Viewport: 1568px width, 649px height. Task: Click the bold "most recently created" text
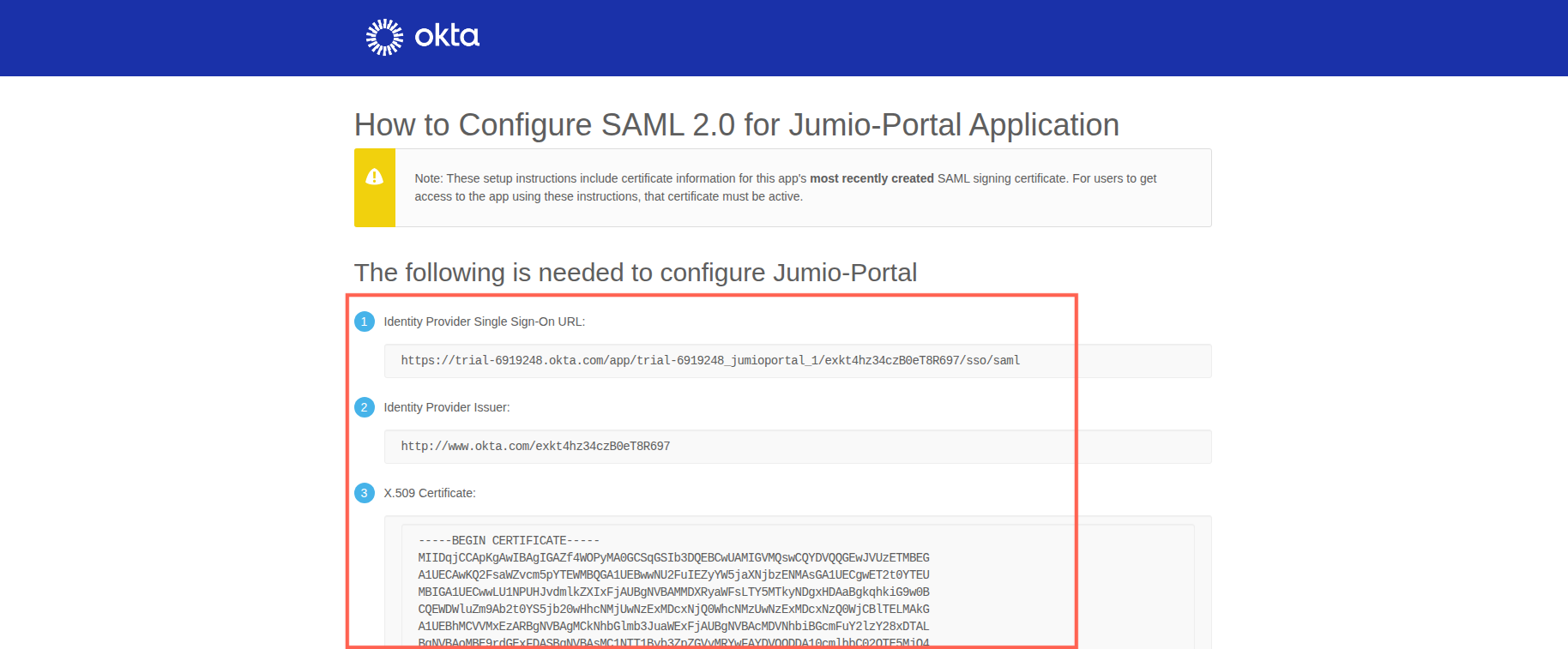tap(871, 178)
